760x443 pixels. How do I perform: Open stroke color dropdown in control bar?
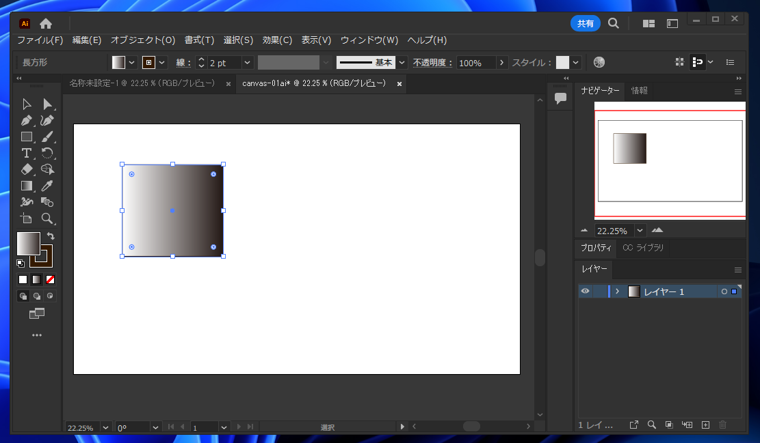pos(162,63)
